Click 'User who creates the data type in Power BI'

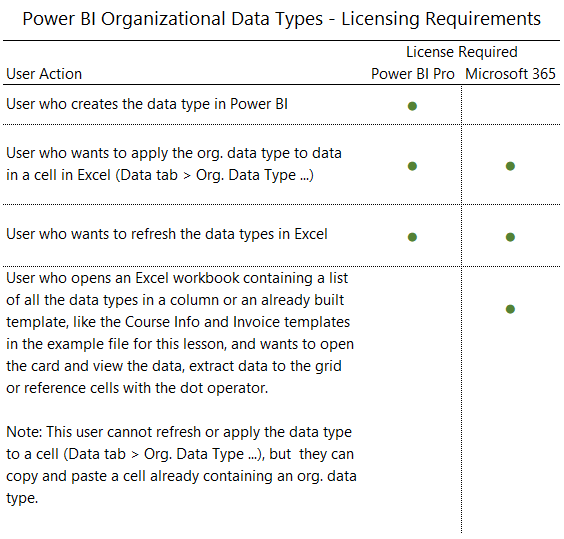147,104
